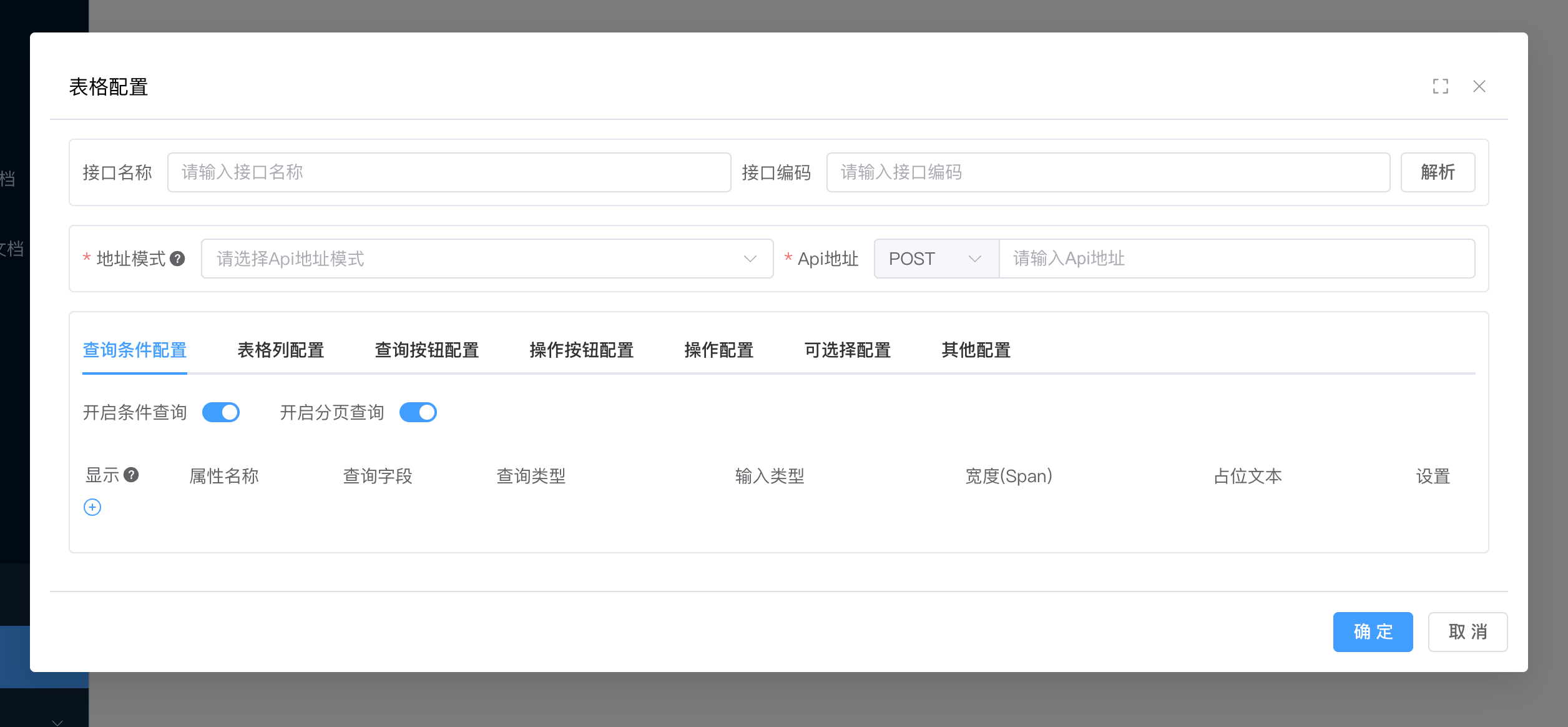Go to 其他配置 tab
1568x727 pixels.
pyautogui.click(x=976, y=350)
